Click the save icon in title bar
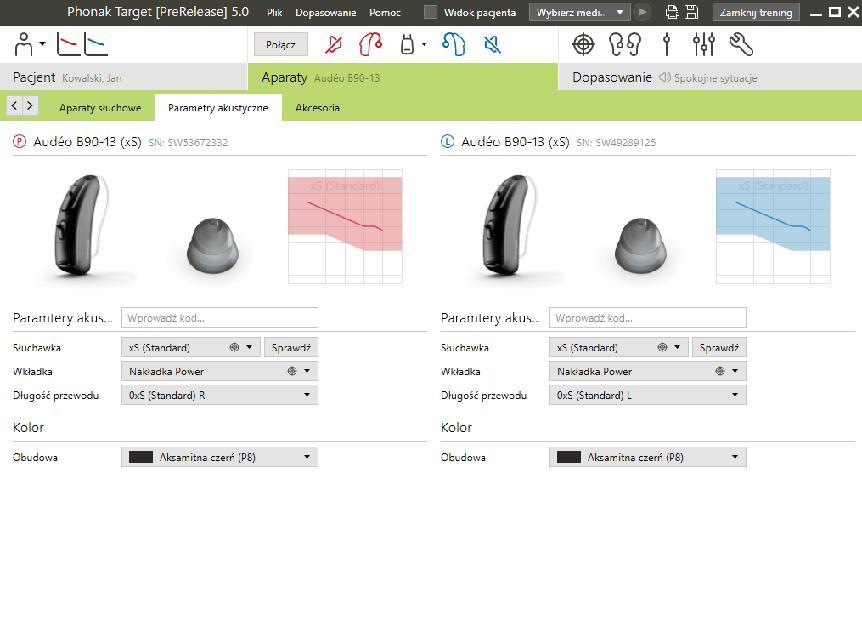The image size is (862, 627). click(x=692, y=12)
